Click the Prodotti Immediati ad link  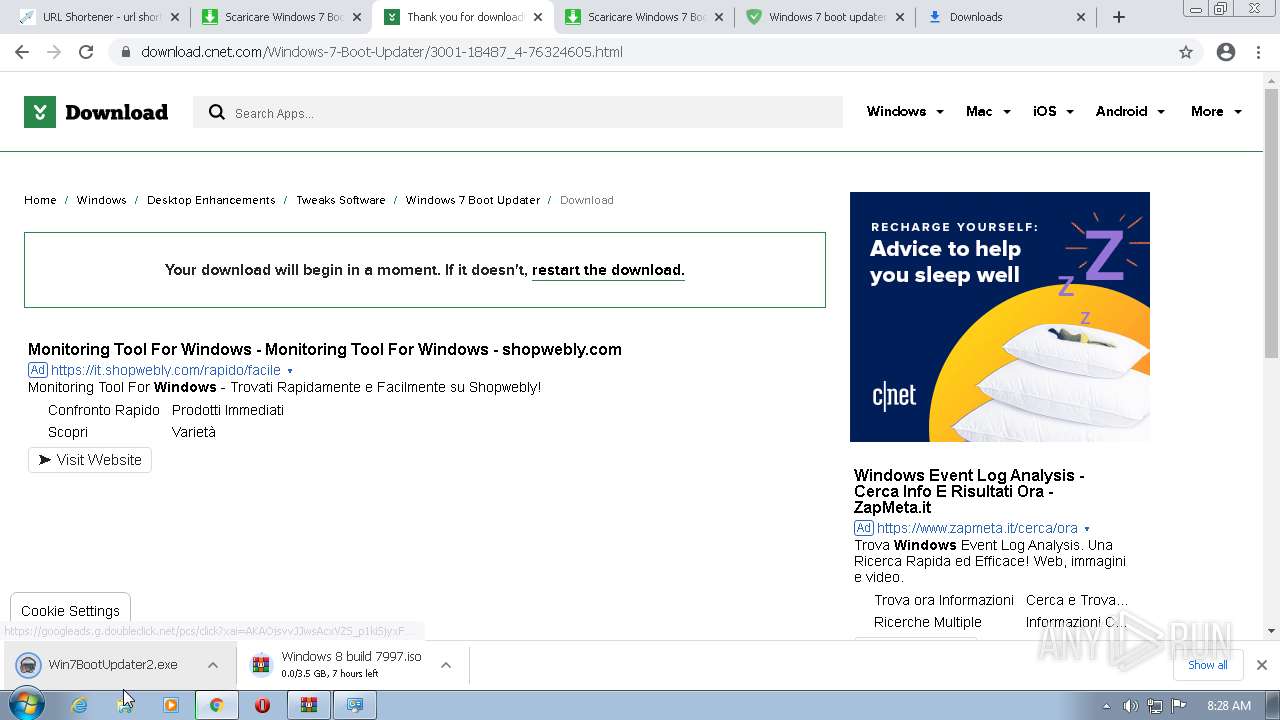click(x=228, y=410)
